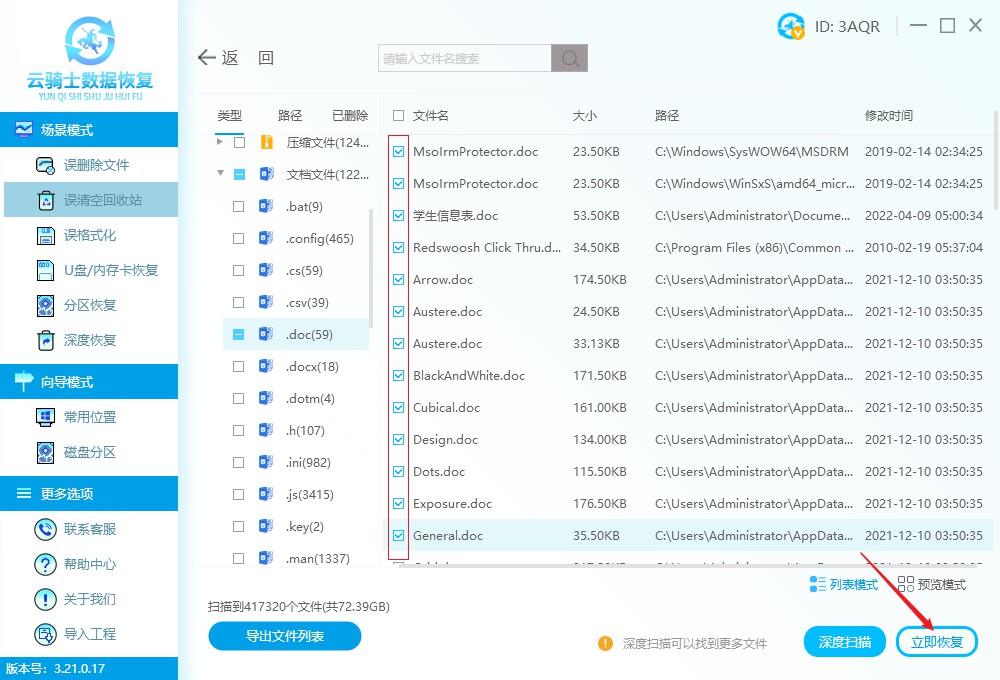Screen dimensions: 1000x680
Task: Check the .config(465) type checkbox
Action: pos(239,239)
